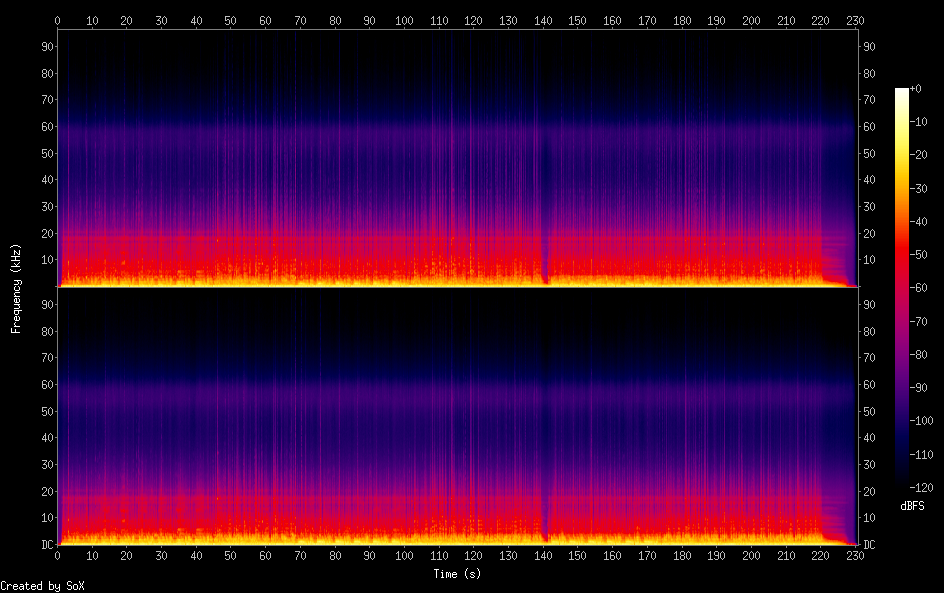Click the "-30" value on the dBFS scale
The width and height of the screenshot is (944, 593).
[918, 188]
